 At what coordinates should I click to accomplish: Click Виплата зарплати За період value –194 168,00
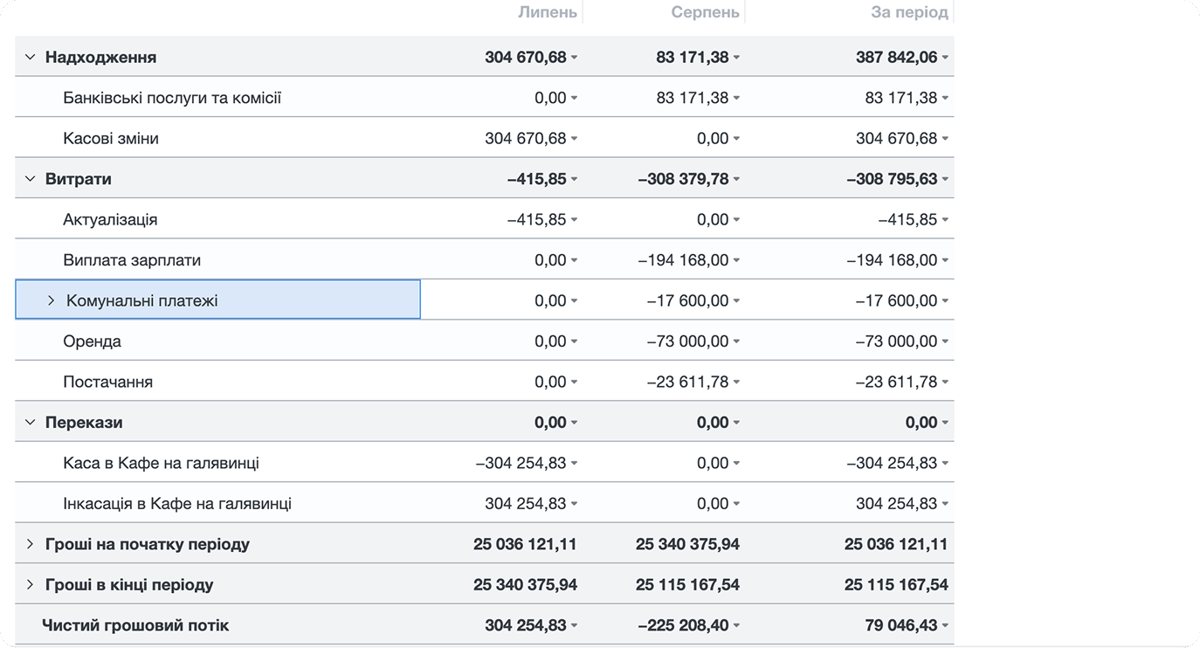(892, 260)
